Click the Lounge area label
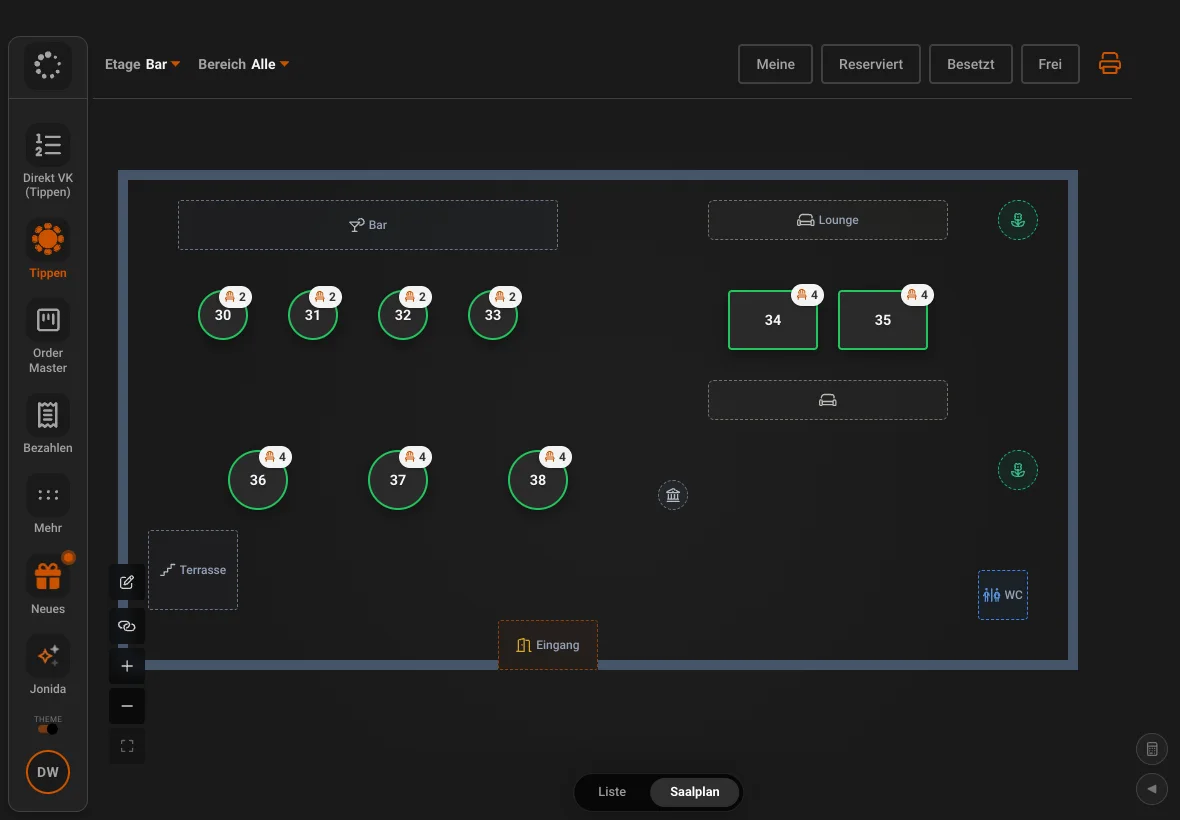Screen dimensions: 1180x820 tap(828, 220)
